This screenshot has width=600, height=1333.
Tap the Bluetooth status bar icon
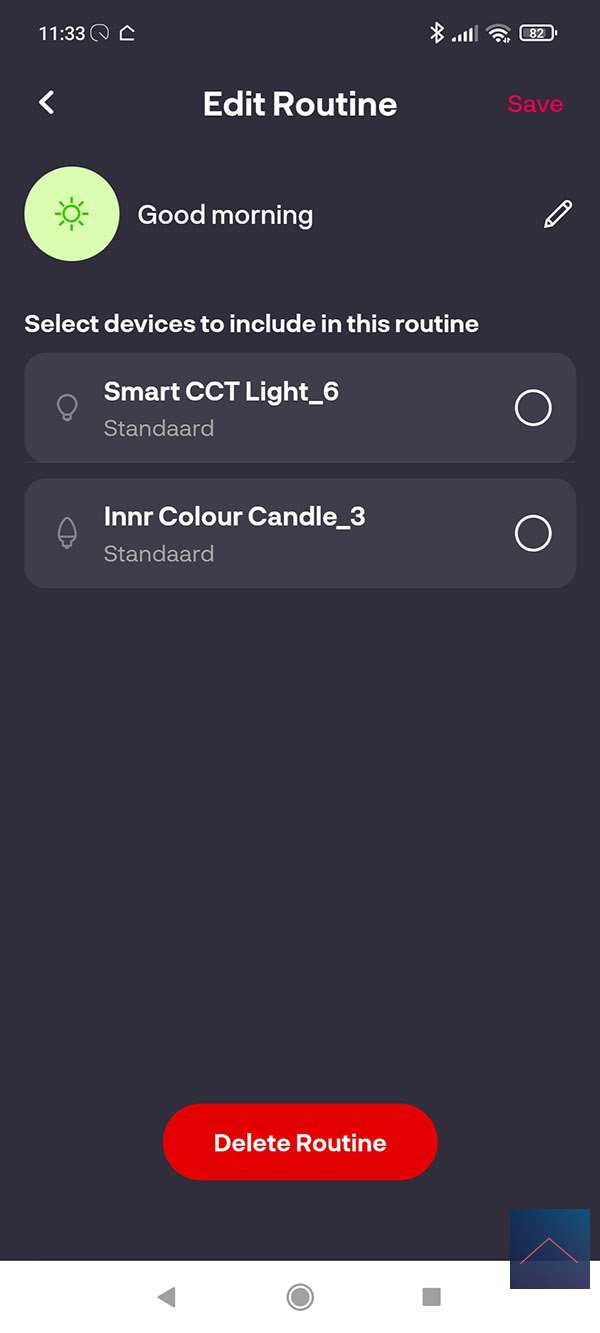[436, 33]
